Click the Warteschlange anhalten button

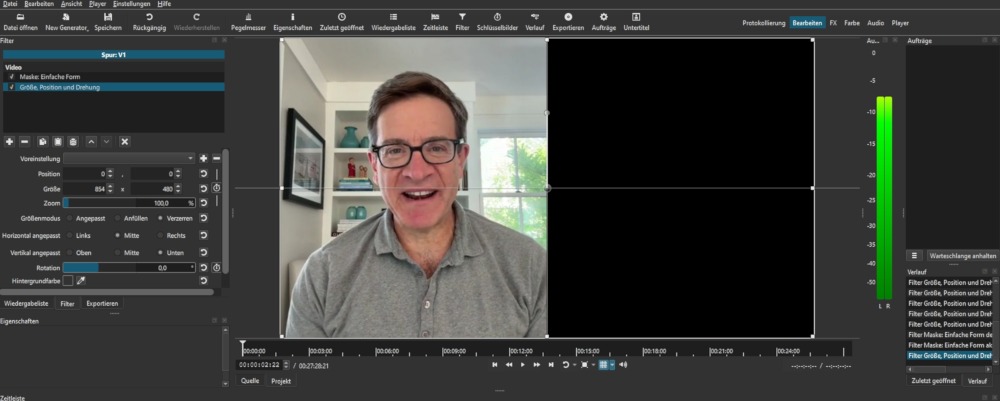point(961,255)
